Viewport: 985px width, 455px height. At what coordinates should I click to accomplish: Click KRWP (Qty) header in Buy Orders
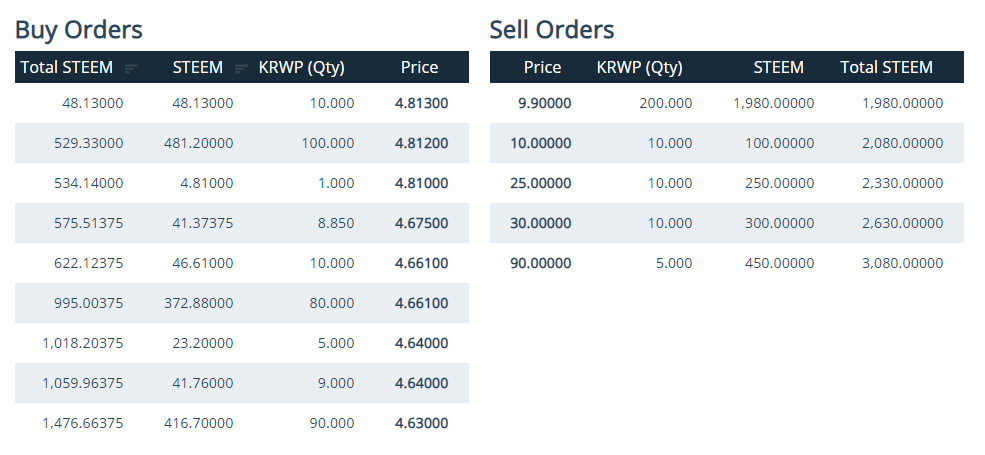[302, 67]
